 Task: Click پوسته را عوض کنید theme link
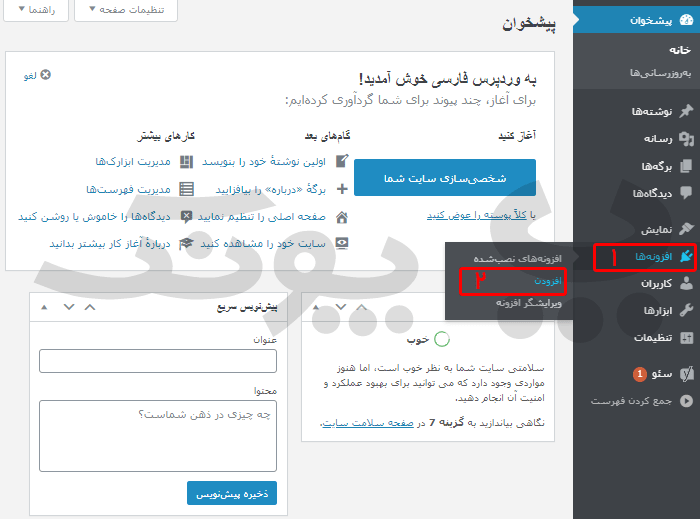[477, 216]
